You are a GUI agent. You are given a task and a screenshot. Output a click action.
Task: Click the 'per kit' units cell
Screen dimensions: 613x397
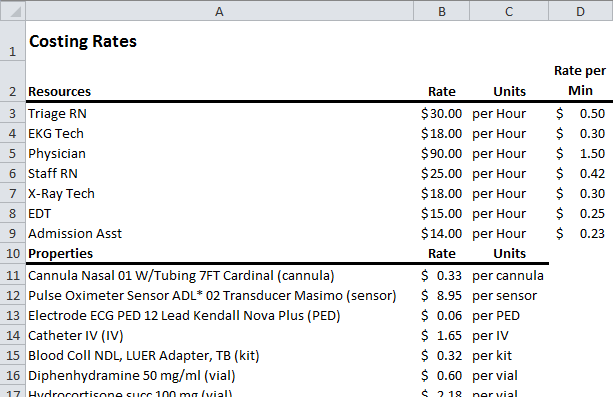pos(509,355)
